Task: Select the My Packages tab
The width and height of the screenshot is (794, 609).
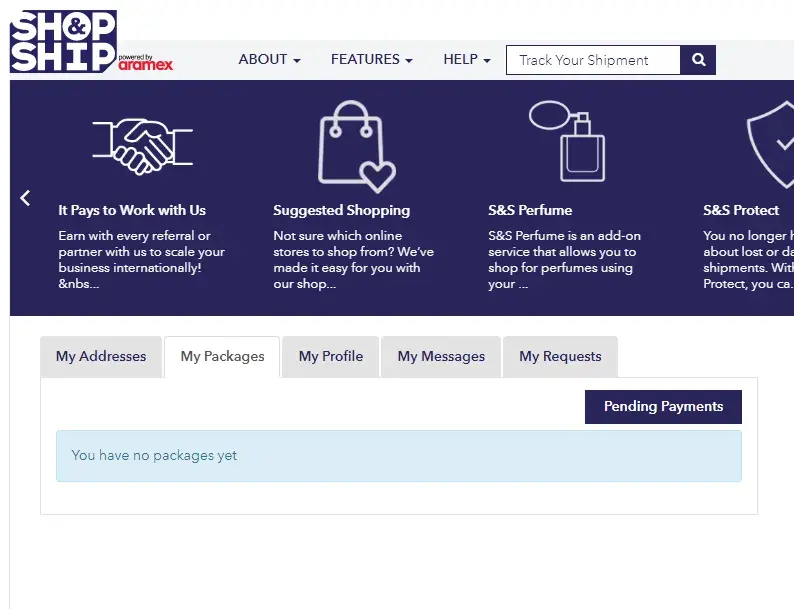Action: tap(222, 357)
